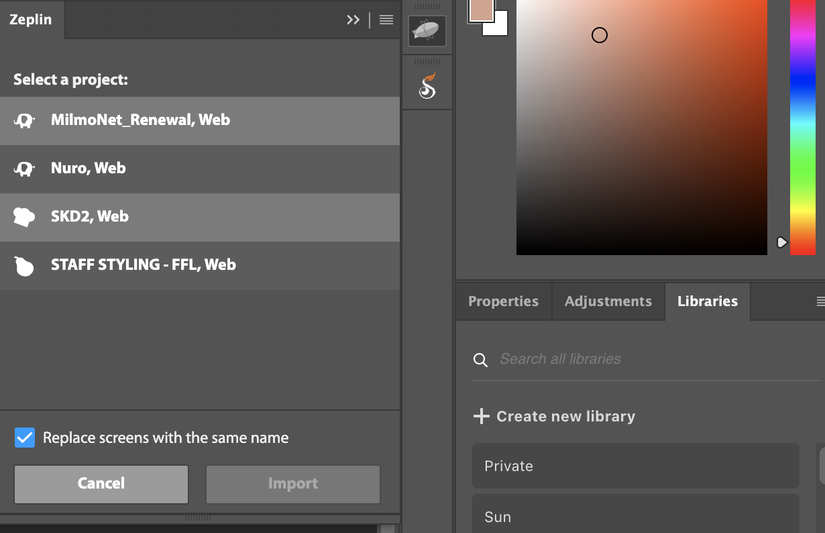Screen dimensions: 825x533
Task: Click the Search all libraries field
Action: (x=646, y=359)
